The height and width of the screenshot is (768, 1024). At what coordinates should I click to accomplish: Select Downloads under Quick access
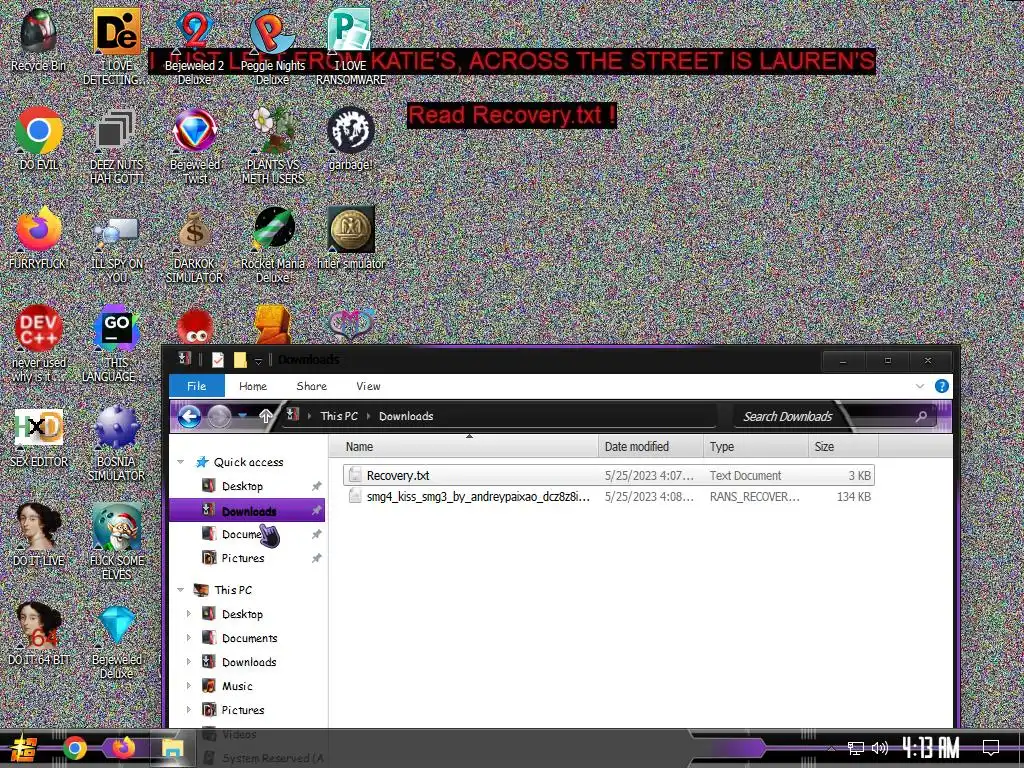[247, 511]
